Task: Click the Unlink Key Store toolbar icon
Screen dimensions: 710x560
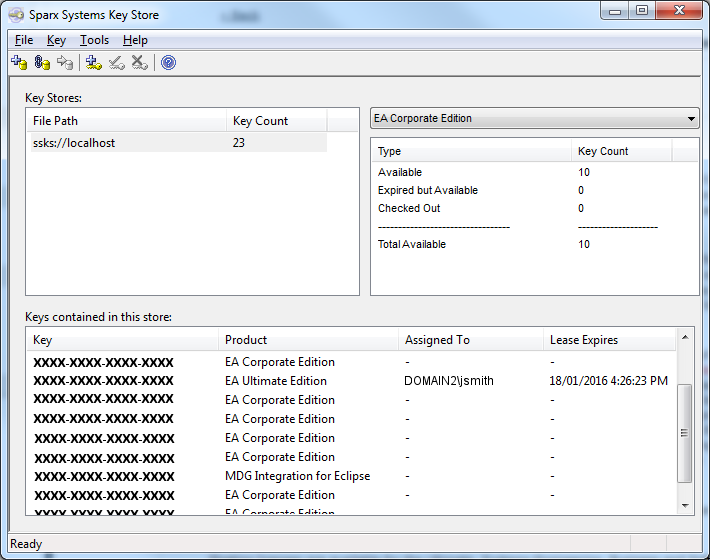Action: tap(65, 62)
